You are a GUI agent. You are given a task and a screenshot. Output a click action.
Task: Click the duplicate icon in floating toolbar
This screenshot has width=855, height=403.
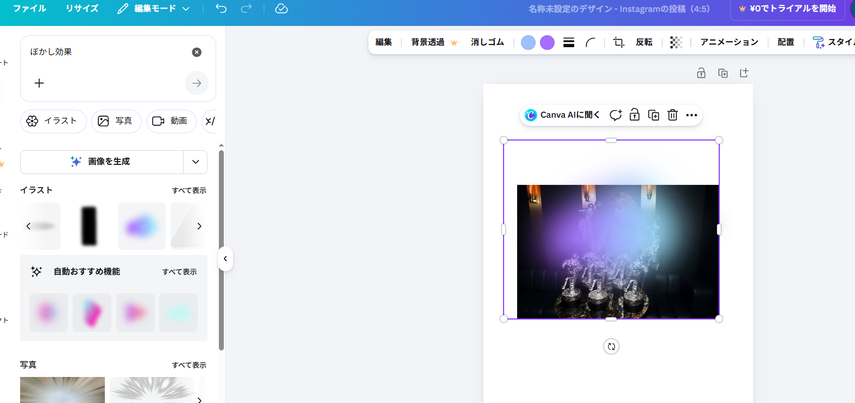[653, 115]
